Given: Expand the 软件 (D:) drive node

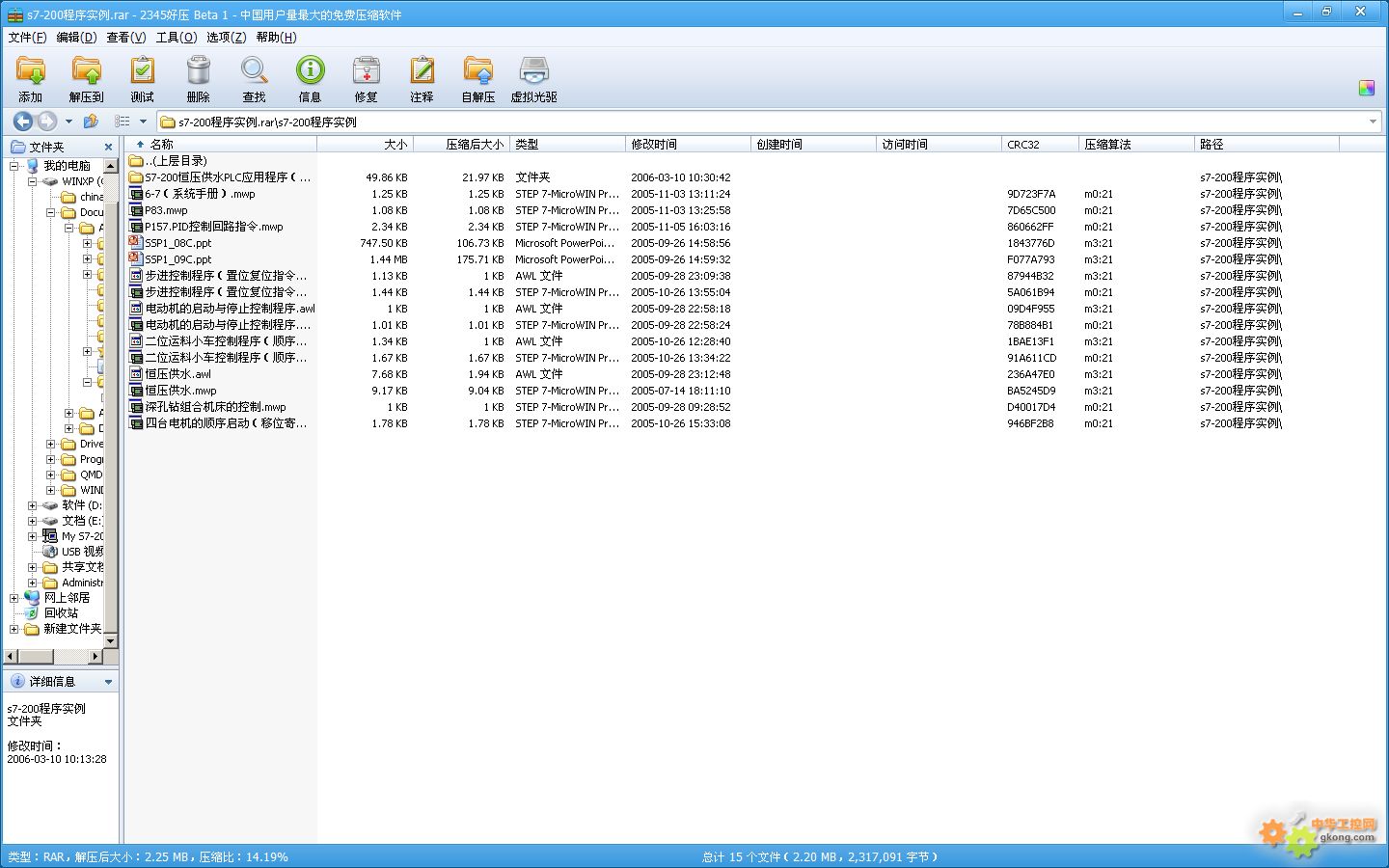Looking at the screenshot, I should tap(33, 505).
